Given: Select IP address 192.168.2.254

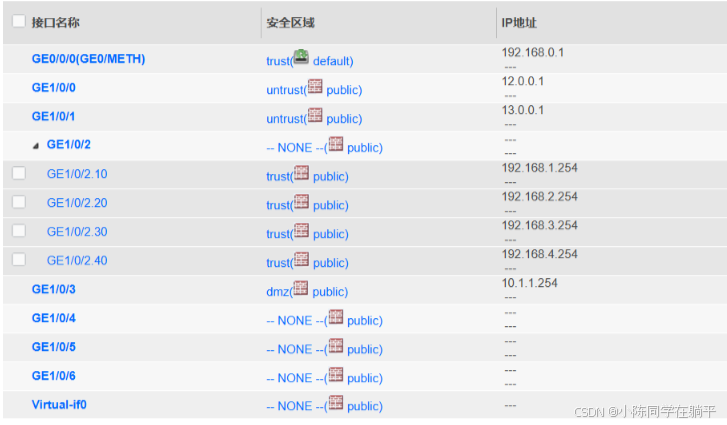Looking at the screenshot, I should click(x=540, y=197).
